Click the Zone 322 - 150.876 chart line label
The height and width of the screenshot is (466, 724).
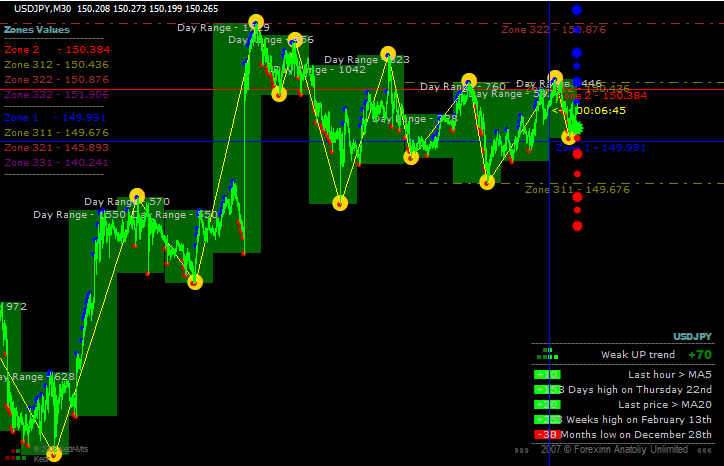tap(553, 29)
